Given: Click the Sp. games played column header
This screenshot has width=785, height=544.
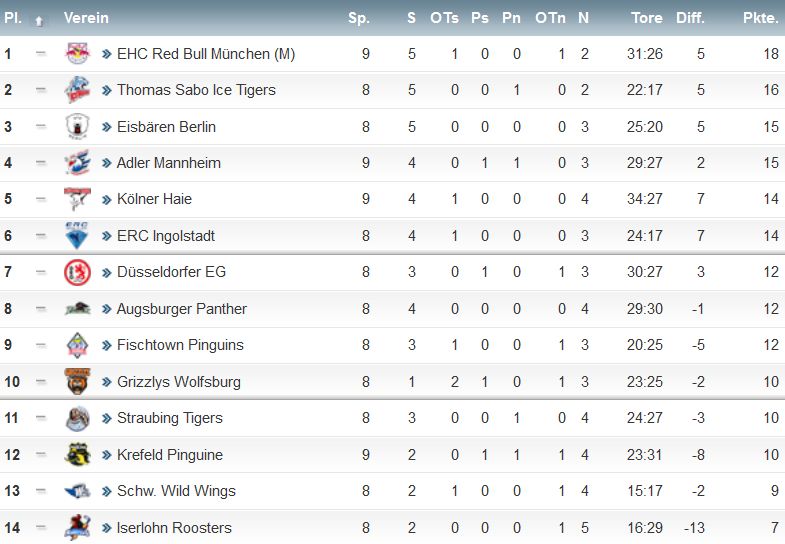Looking at the screenshot, I should (358, 18).
